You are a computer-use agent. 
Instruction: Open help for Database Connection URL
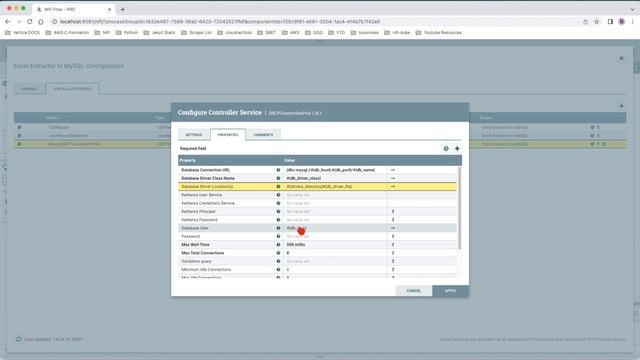pyautogui.click(x=278, y=170)
